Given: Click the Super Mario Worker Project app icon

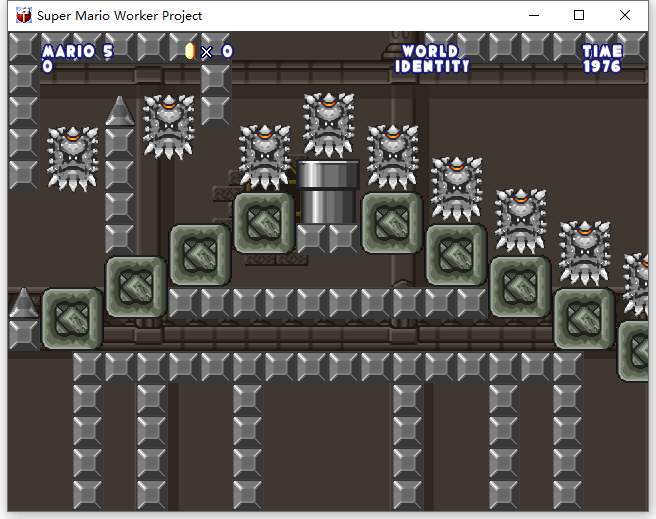Looking at the screenshot, I should (x=24, y=15).
